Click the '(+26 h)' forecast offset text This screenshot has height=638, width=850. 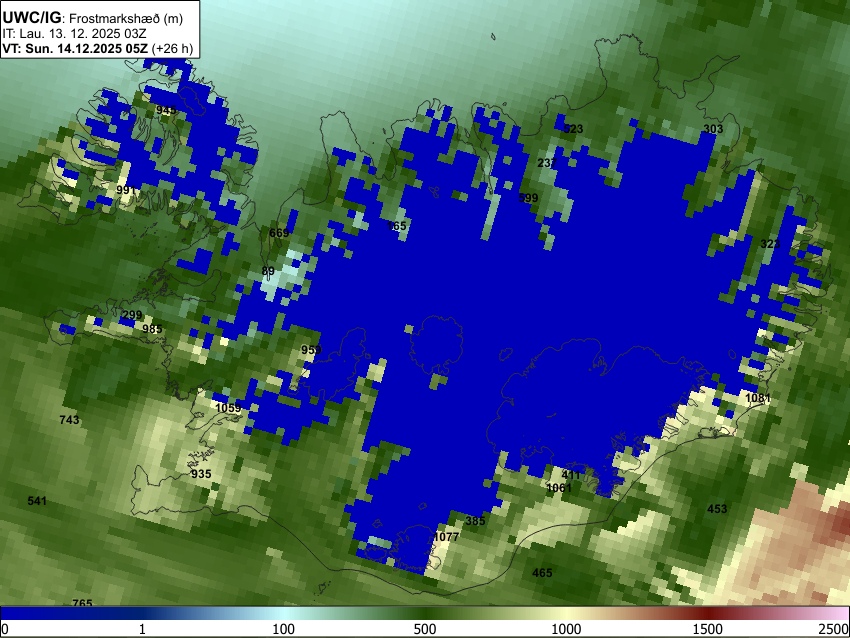pyautogui.click(x=172, y=48)
